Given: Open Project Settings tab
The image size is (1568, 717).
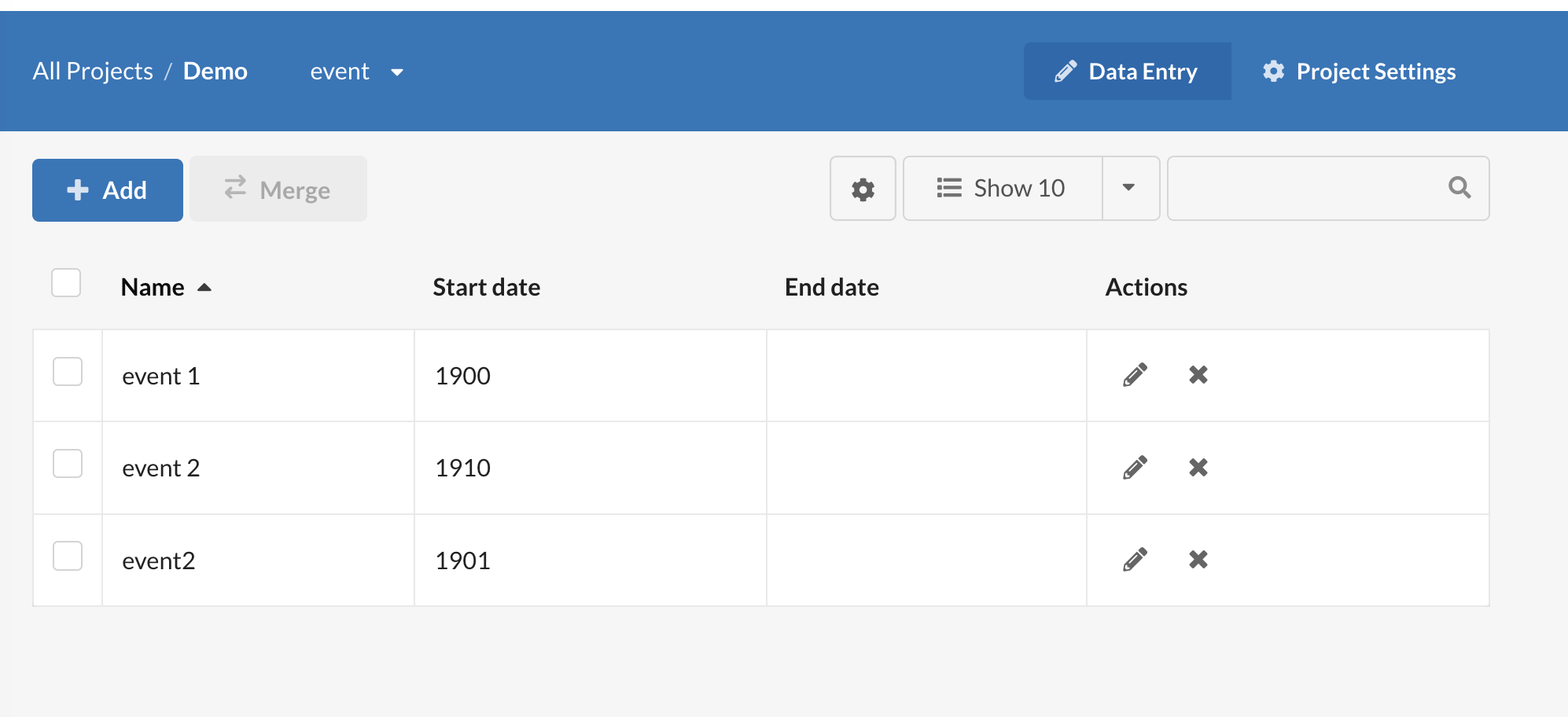Looking at the screenshot, I should click(1360, 72).
